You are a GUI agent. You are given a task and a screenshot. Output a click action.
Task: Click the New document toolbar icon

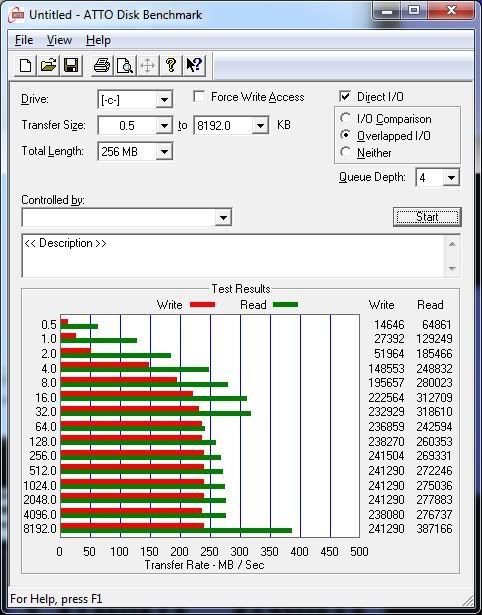pos(25,65)
